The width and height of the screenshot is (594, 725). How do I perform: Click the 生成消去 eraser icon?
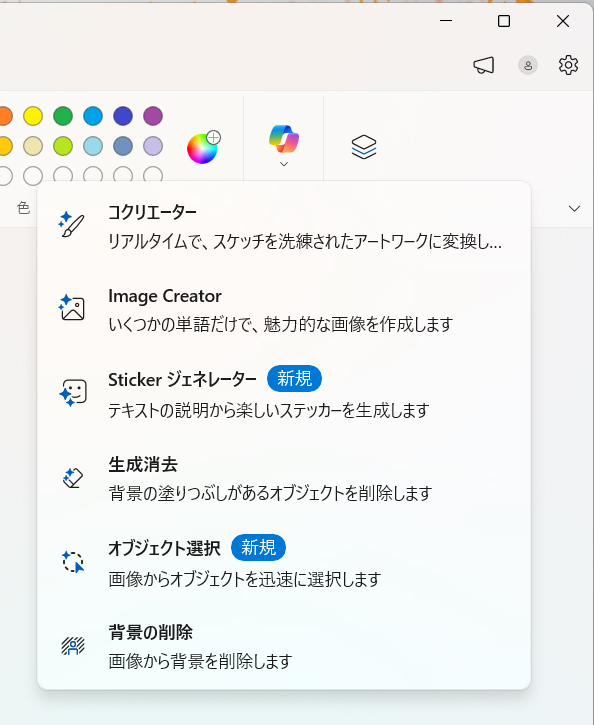73,478
